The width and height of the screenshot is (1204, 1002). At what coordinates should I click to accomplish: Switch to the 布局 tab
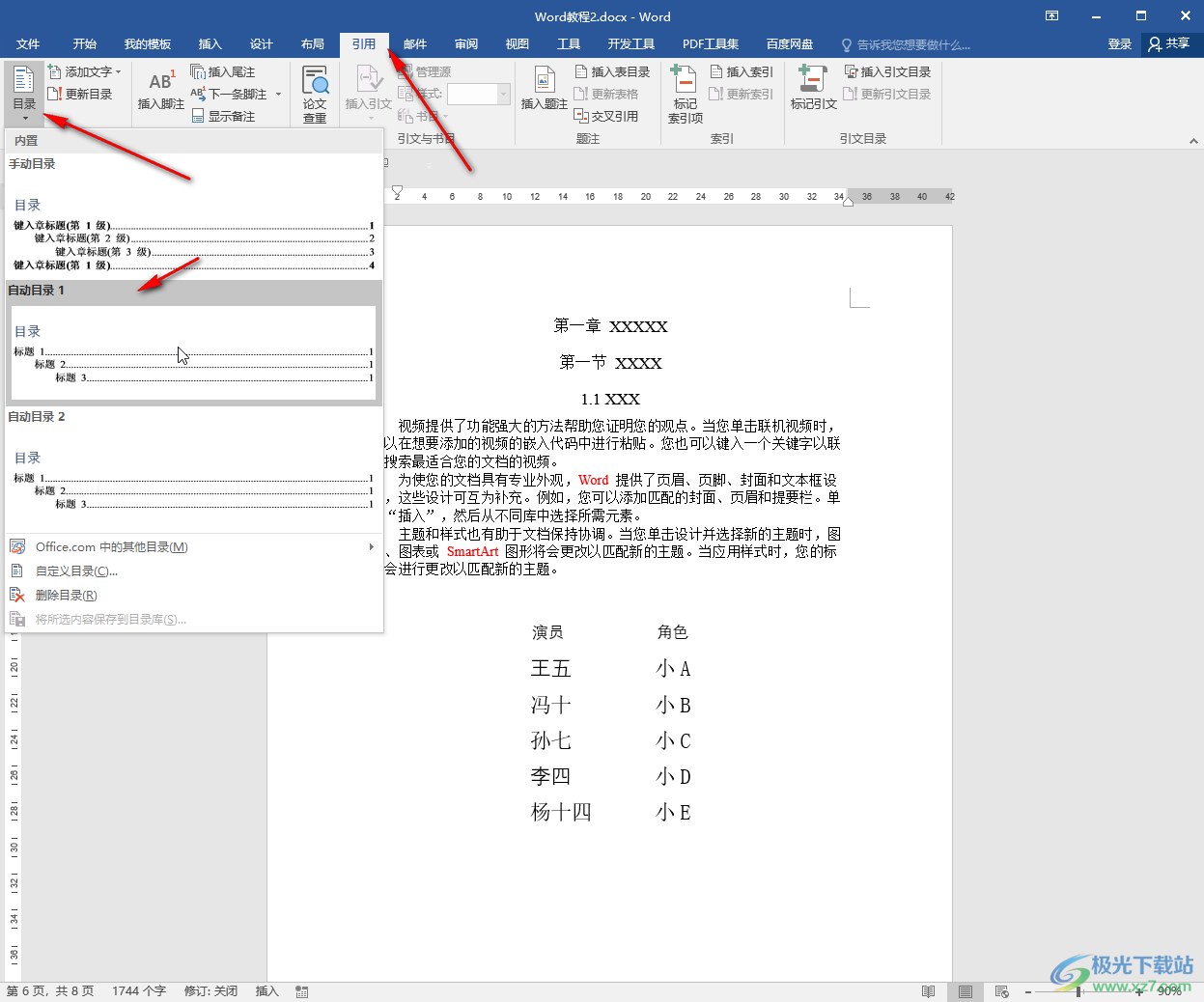tap(313, 44)
